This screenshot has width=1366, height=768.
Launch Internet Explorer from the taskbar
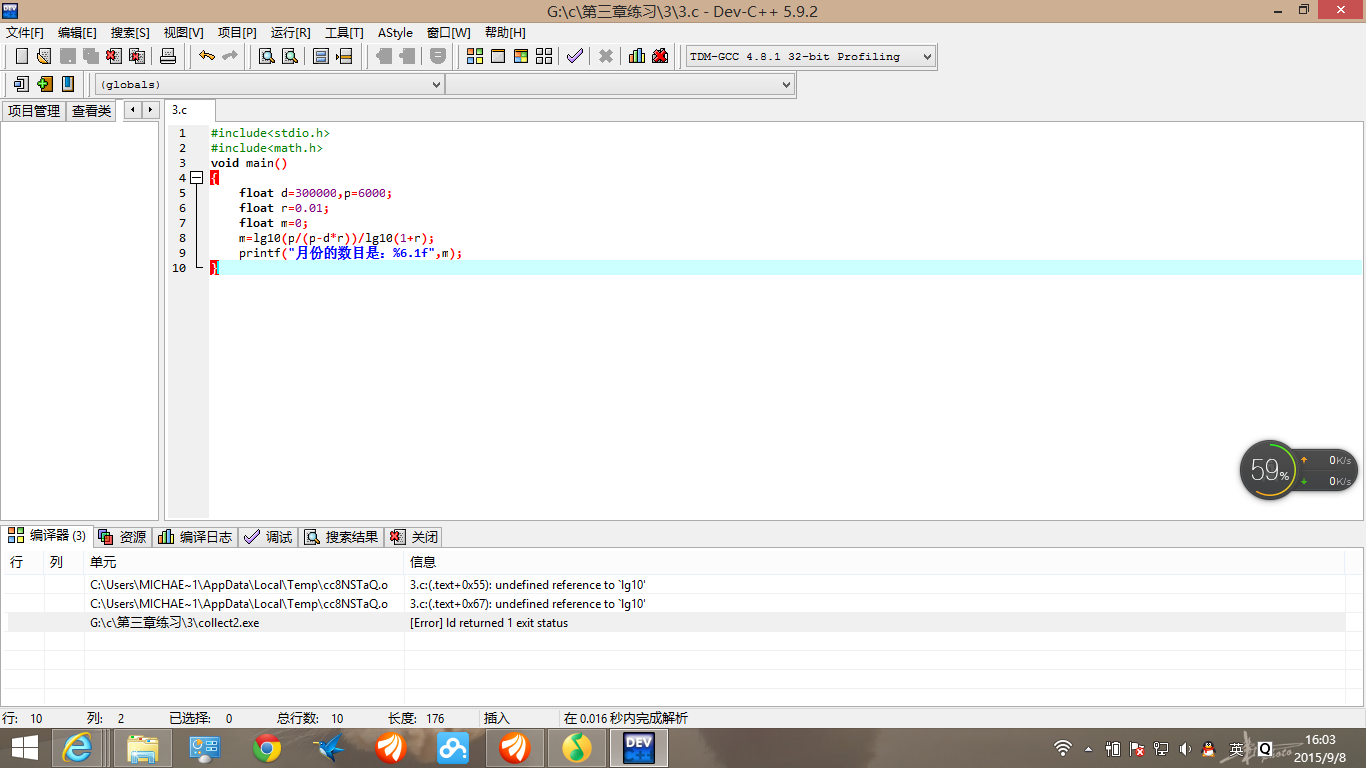click(77, 748)
